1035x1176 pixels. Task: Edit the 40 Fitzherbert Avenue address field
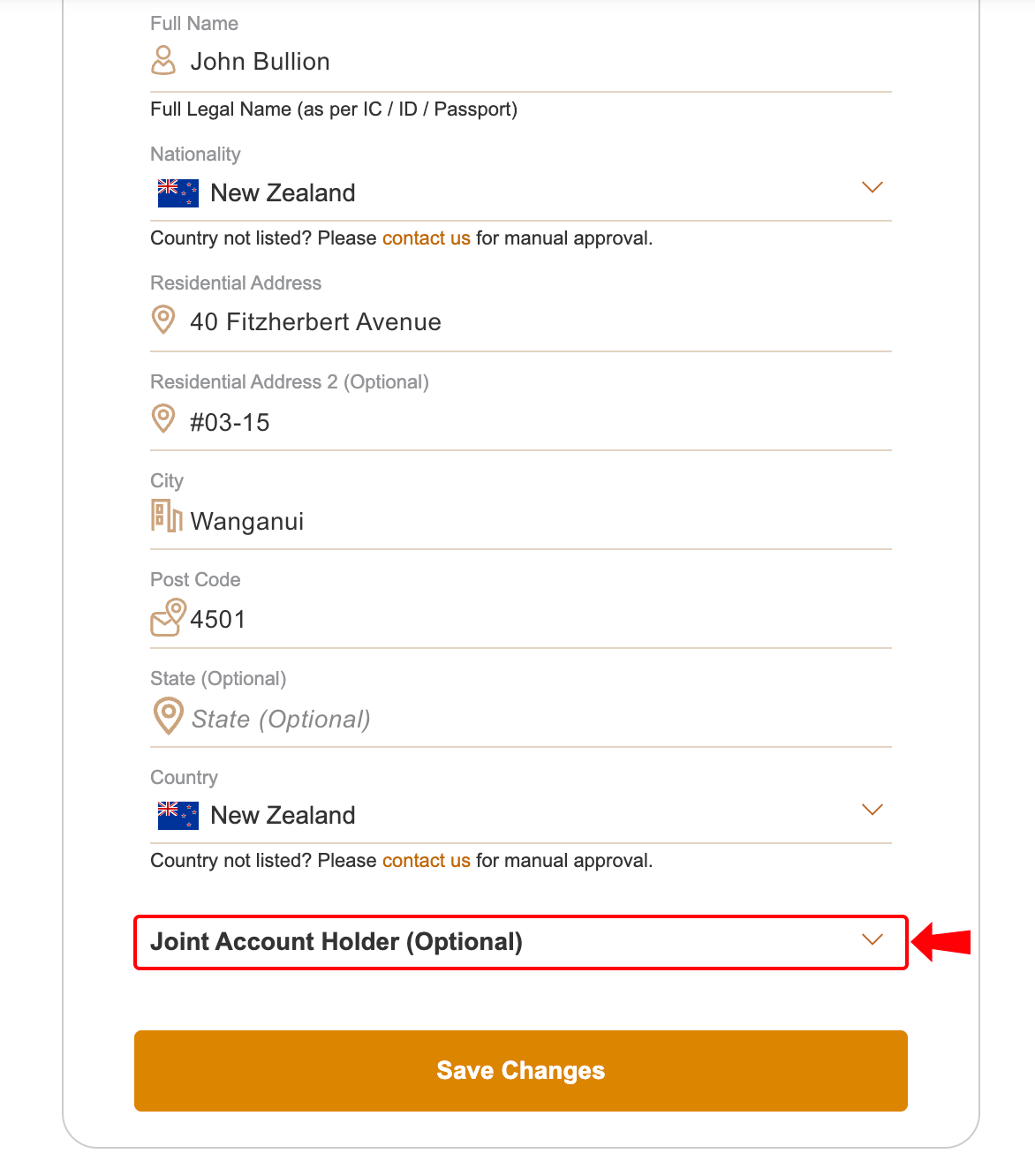(530, 322)
